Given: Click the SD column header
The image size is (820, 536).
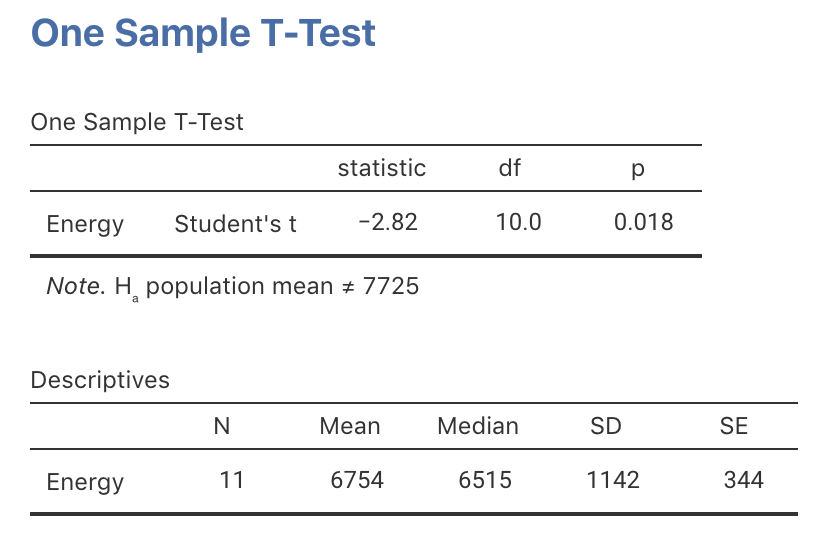Looking at the screenshot, I should pyautogui.click(x=605, y=426).
